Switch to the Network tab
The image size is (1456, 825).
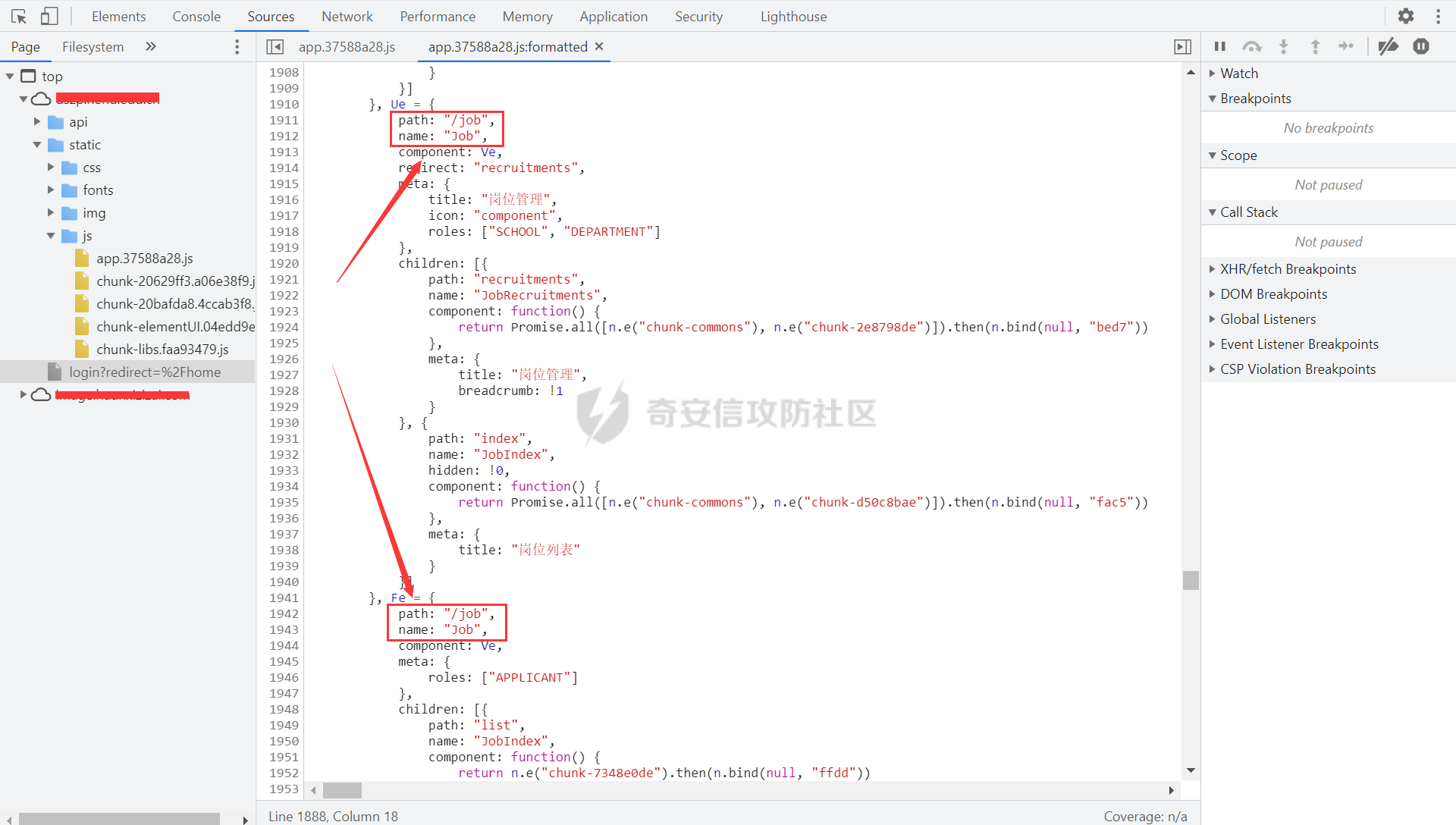(x=347, y=16)
